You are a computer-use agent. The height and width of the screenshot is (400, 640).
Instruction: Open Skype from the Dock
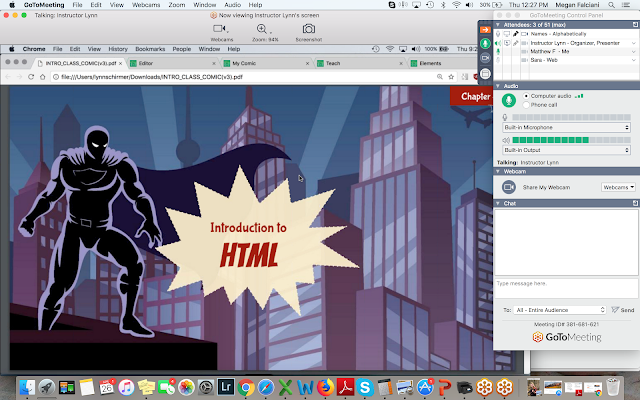pos(365,387)
